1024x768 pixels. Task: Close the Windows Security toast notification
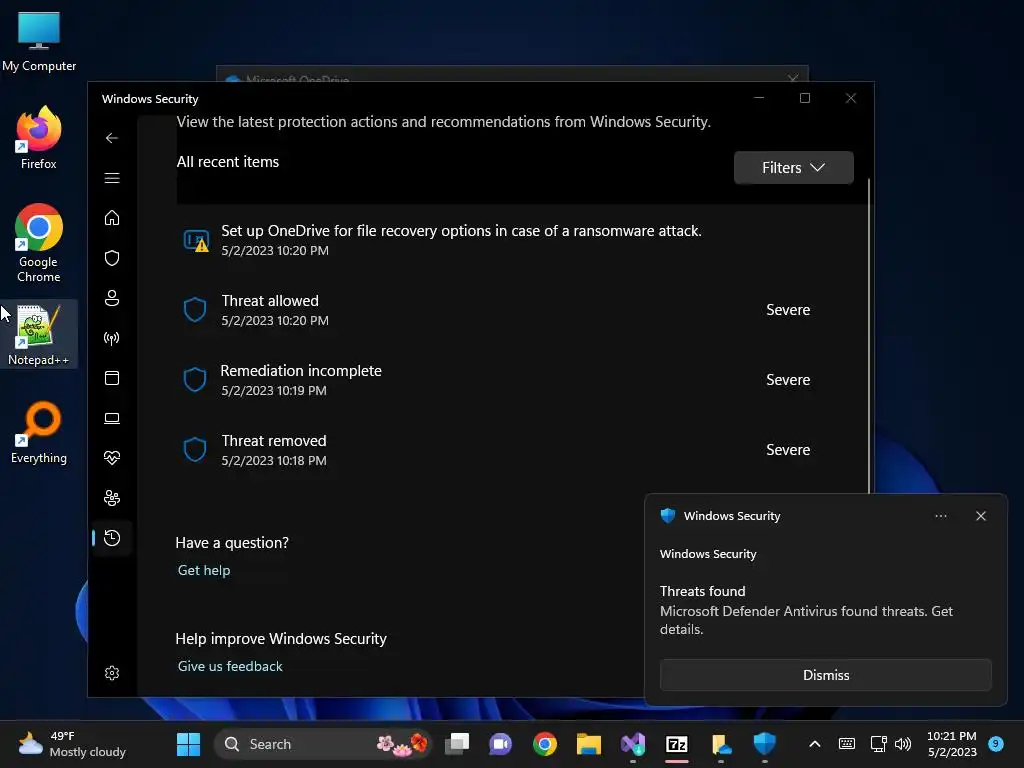coord(980,516)
